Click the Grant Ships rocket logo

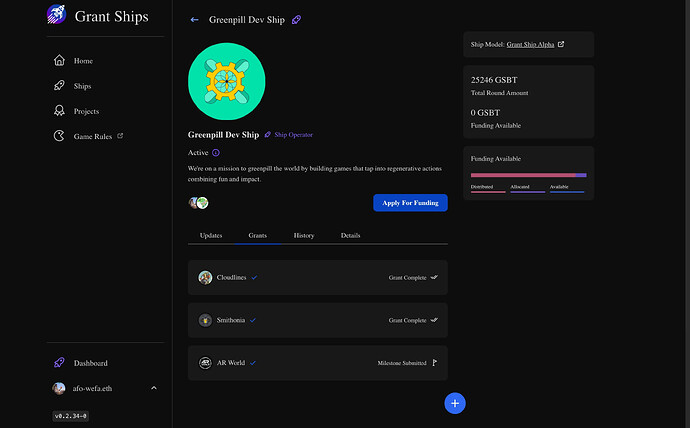pyautogui.click(x=57, y=14)
